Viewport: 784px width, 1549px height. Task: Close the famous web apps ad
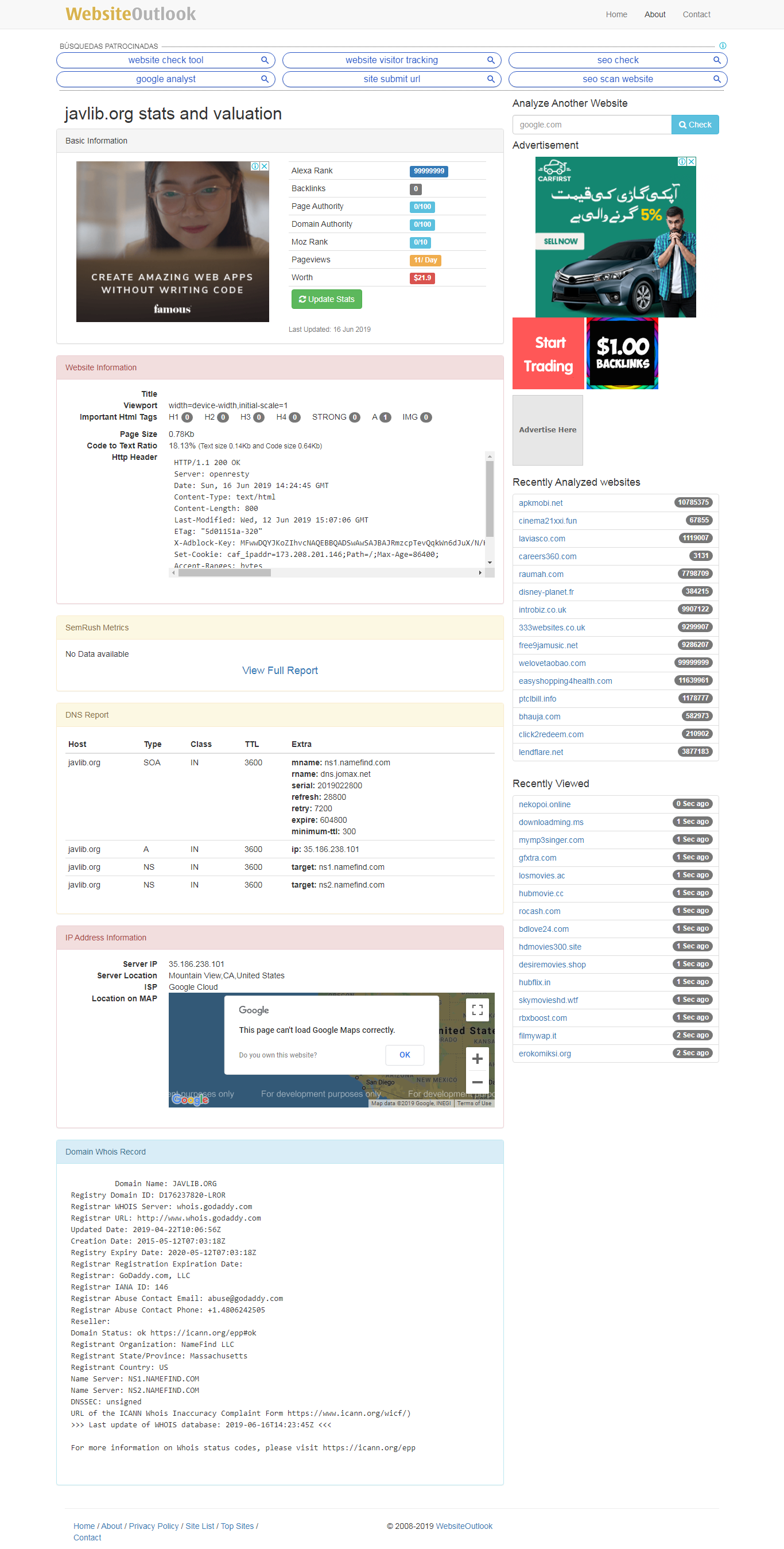coord(265,166)
